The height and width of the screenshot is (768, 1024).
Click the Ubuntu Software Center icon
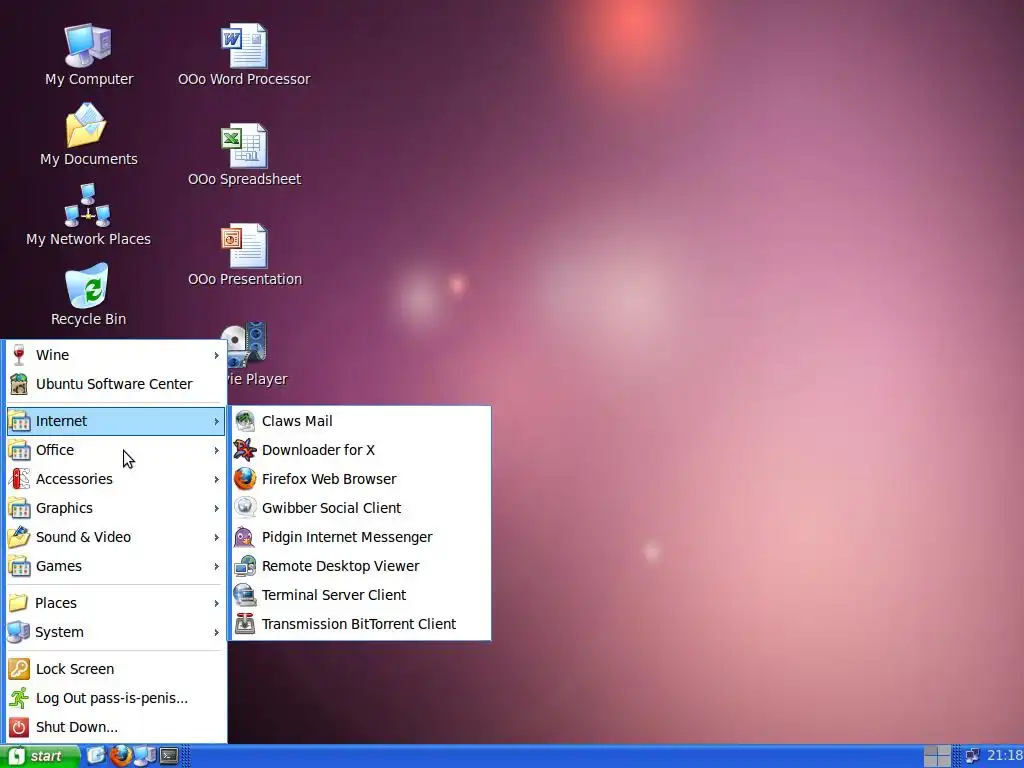pyautogui.click(x=19, y=384)
